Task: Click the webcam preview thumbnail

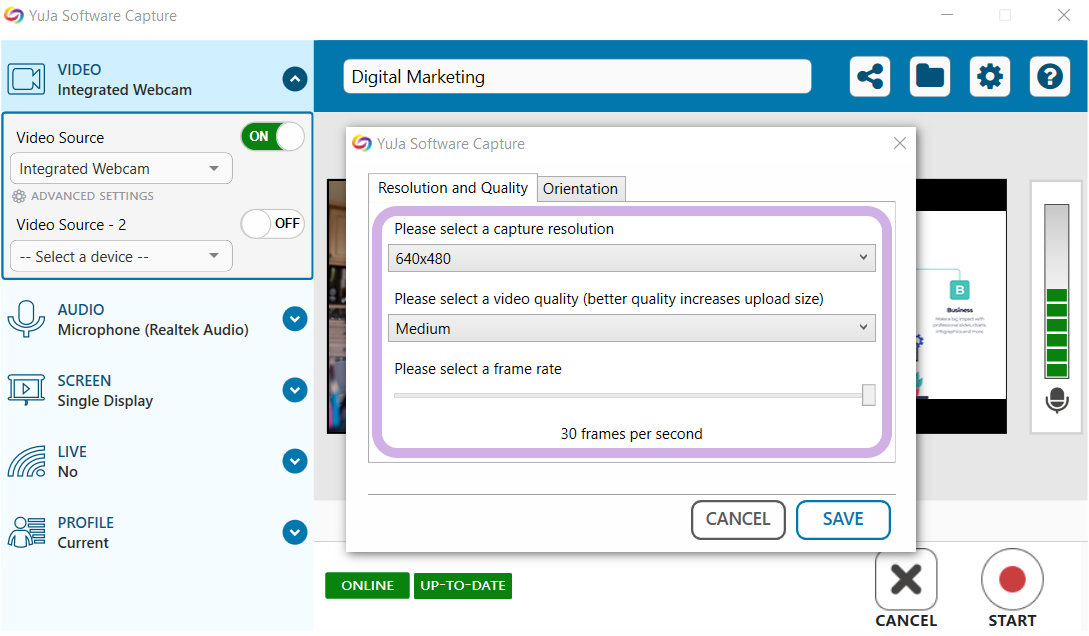Action: point(337,306)
